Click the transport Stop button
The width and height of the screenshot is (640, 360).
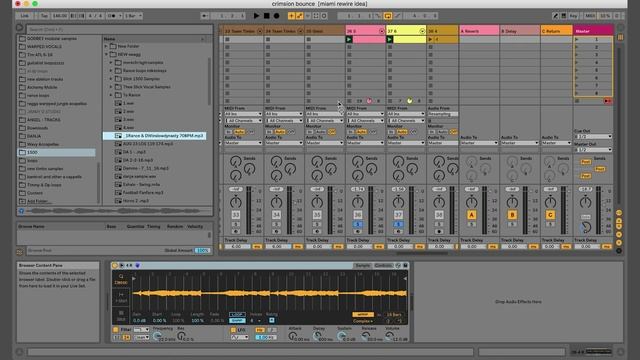click(x=267, y=16)
